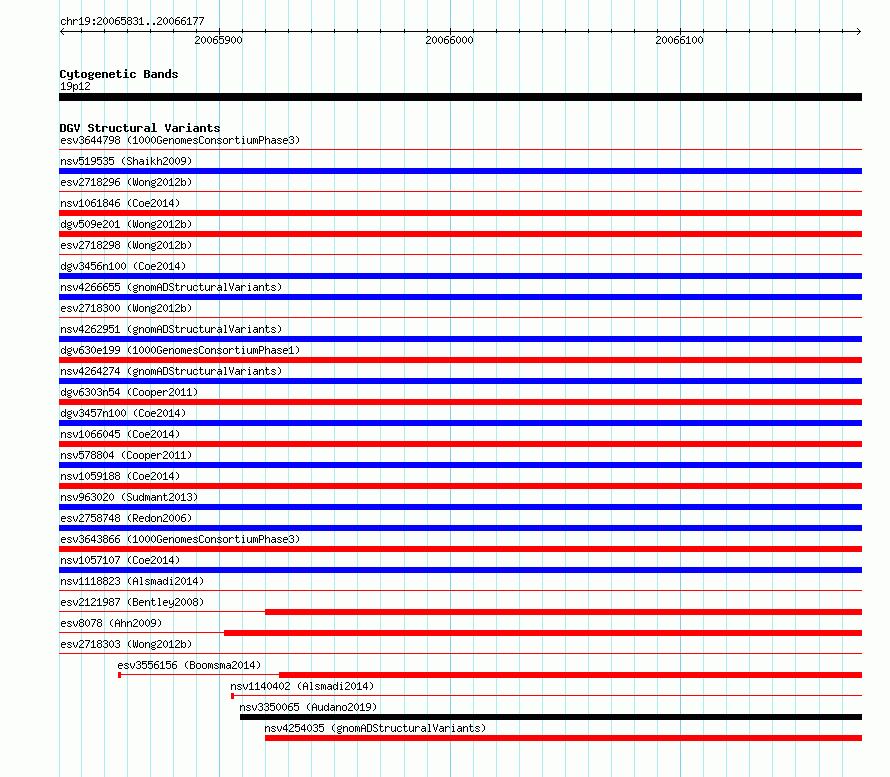This screenshot has width=890, height=777.
Task: Select the Cytogenetic Bands track title
Action: pyautogui.click(x=119, y=74)
